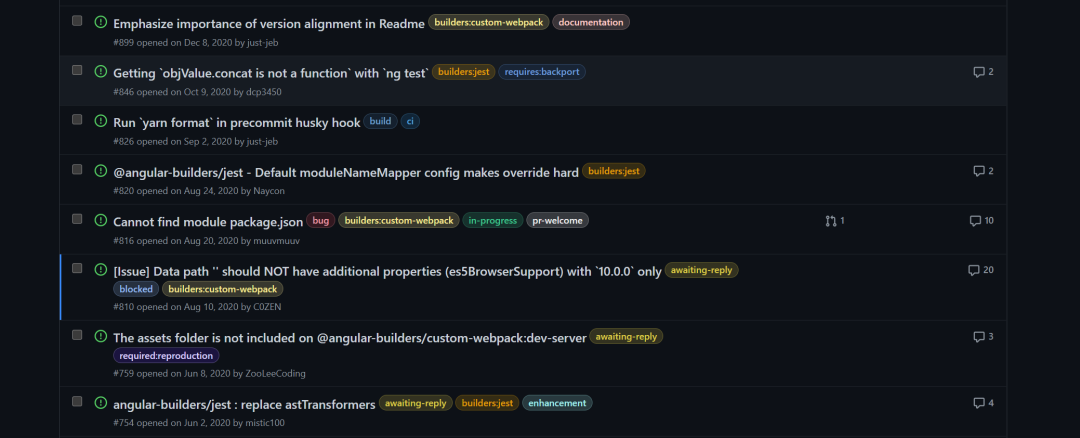Open 'Run yarn format in precommit husky hook'
This screenshot has height=438, width=1080.
pos(237,123)
